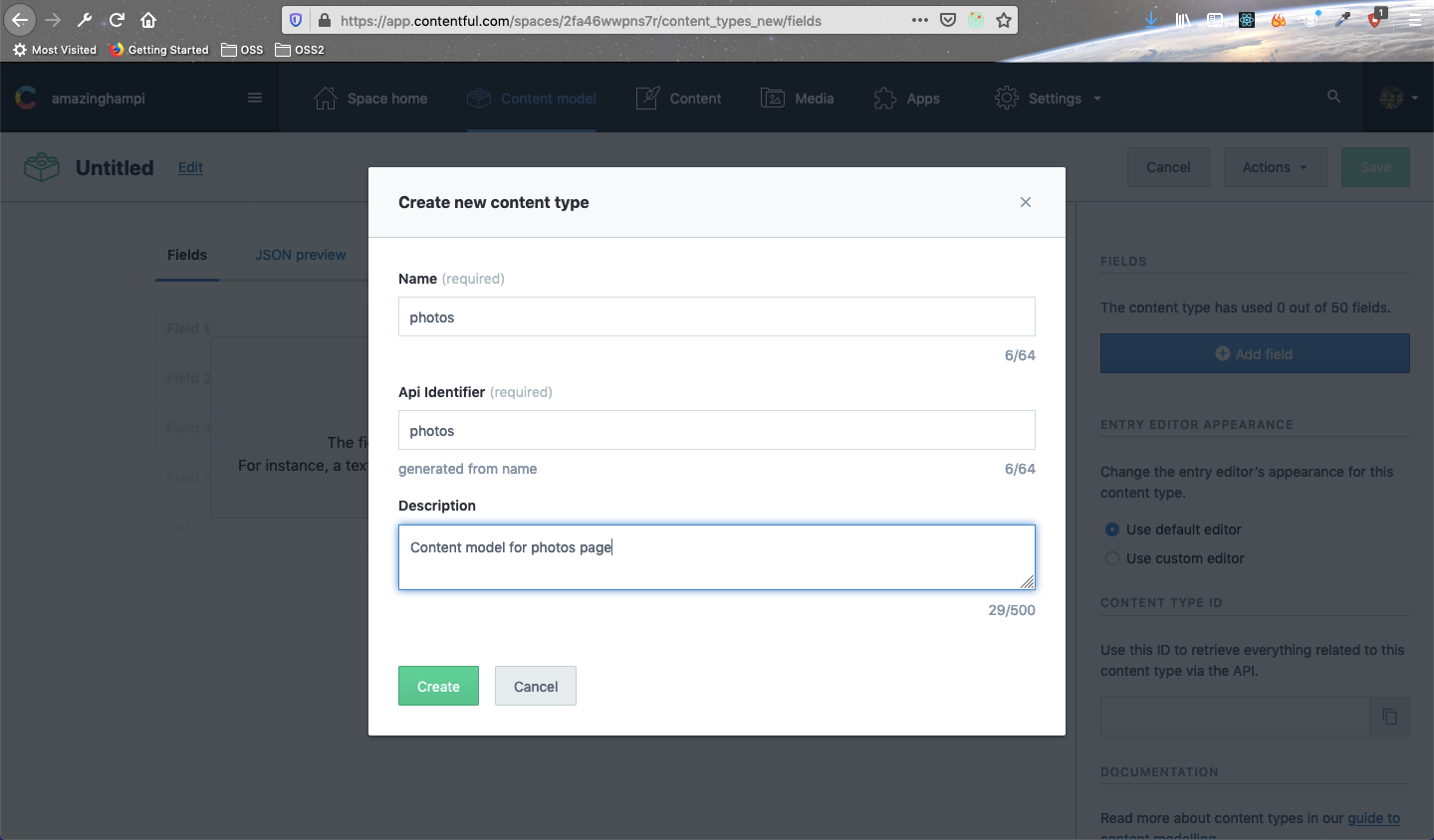
Task: Open the page actions three-dot menu
Action: click(x=920, y=20)
